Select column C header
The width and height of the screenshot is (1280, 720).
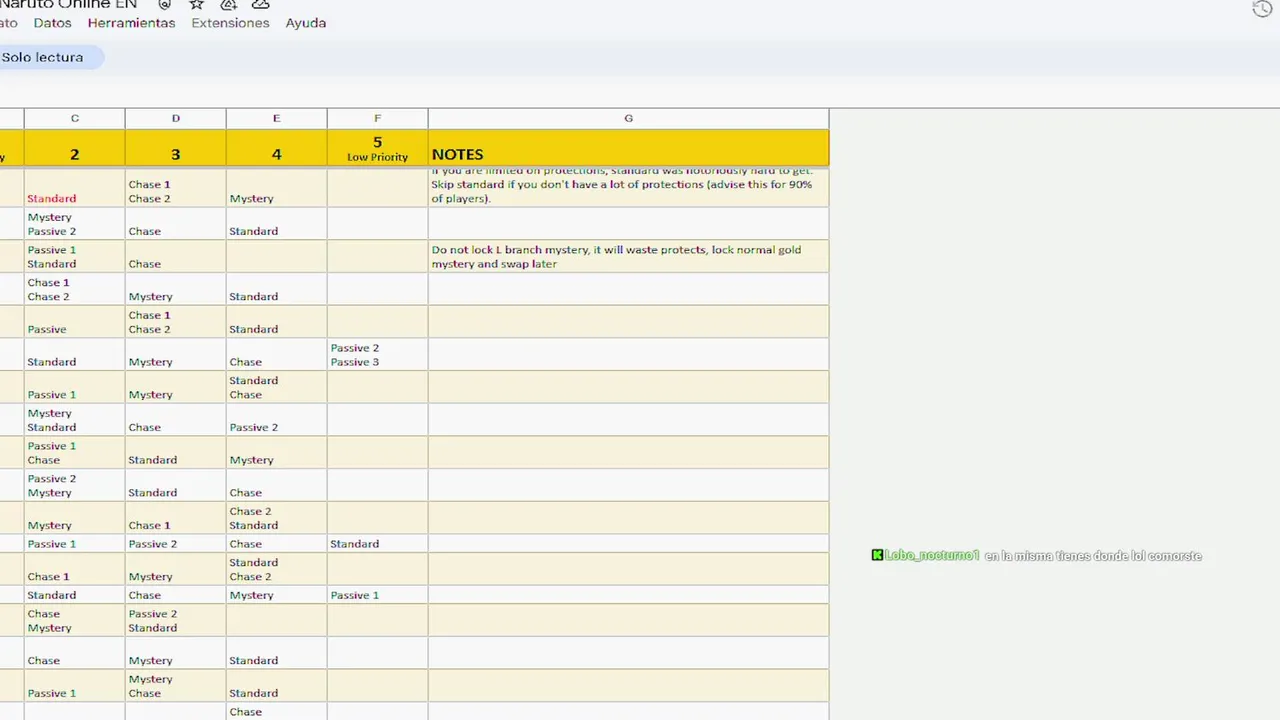click(75, 118)
